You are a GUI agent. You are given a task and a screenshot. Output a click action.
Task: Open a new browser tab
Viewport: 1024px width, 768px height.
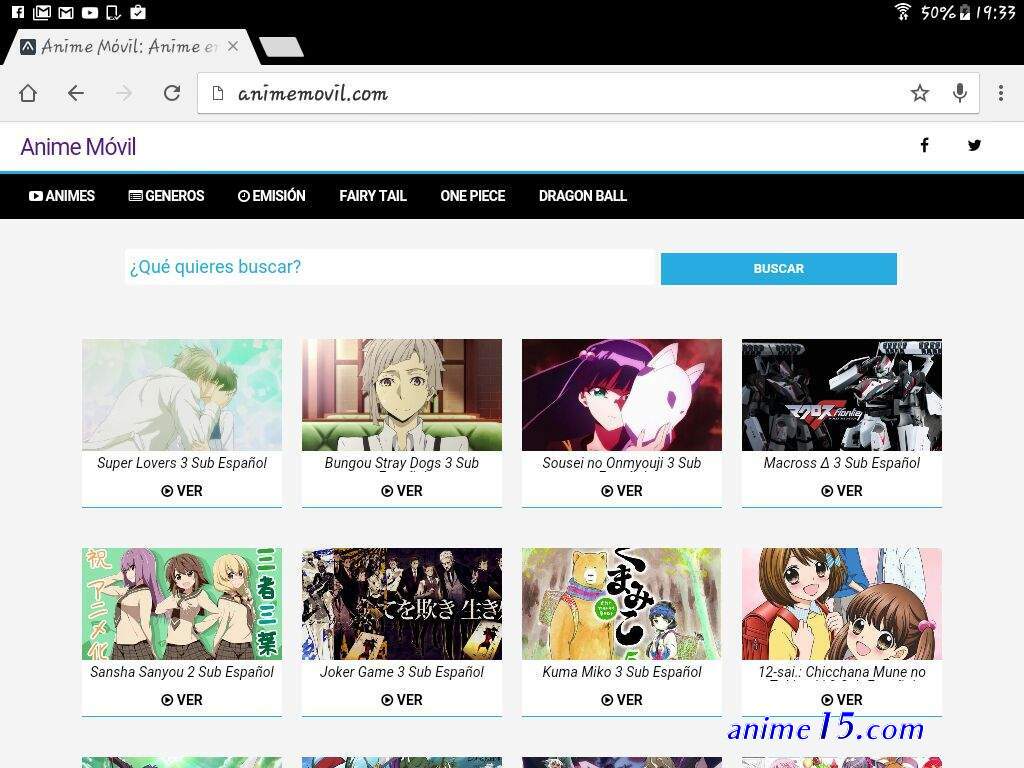(x=281, y=46)
